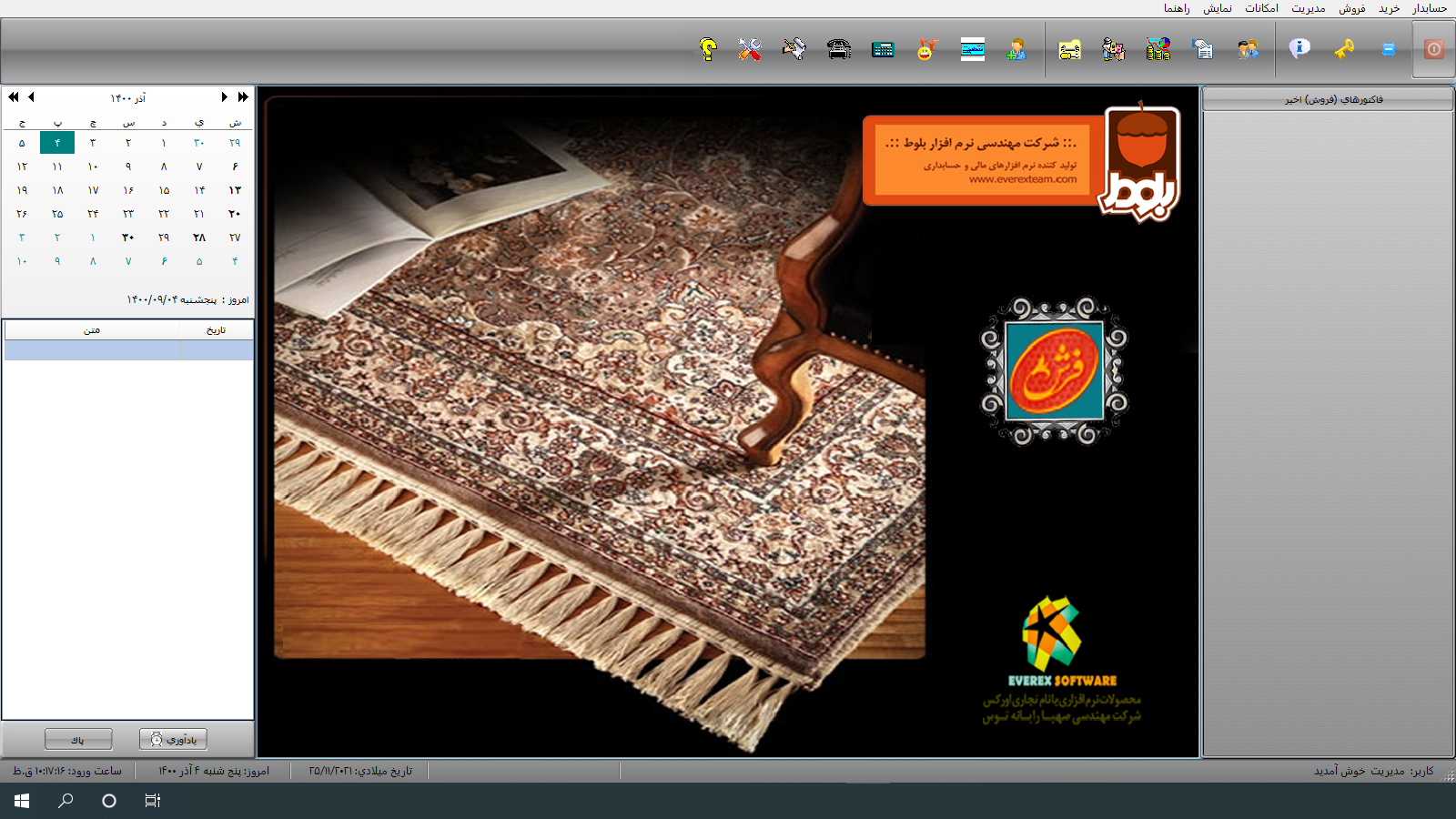
Task: Click the golden key icon in toolbar
Action: (1344, 49)
